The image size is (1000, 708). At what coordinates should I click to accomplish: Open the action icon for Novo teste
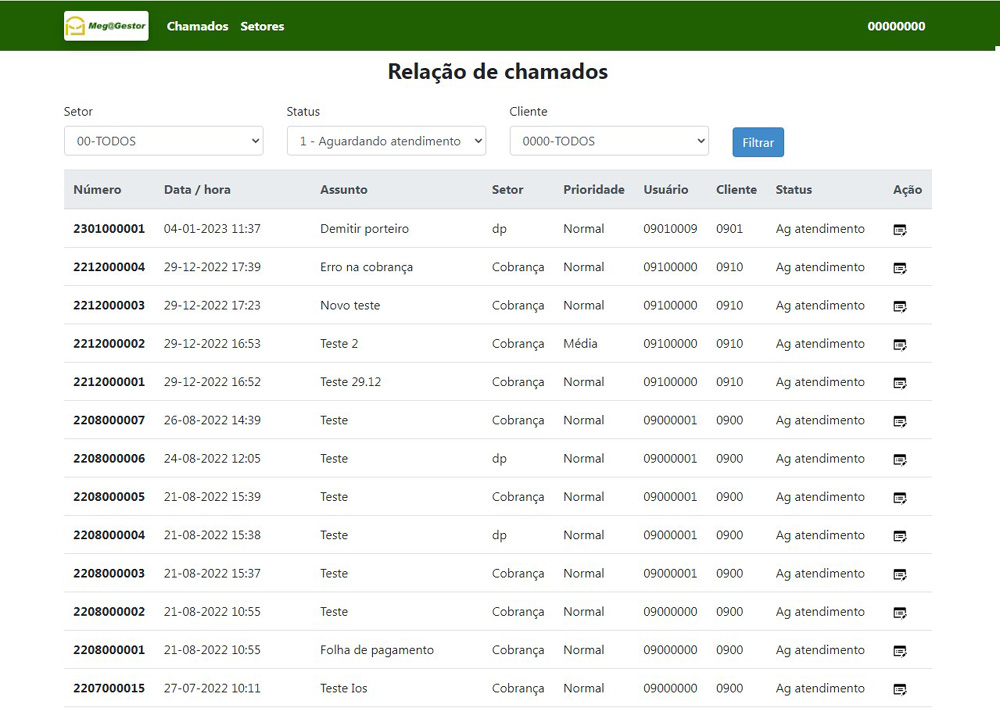click(x=900, y=306)
